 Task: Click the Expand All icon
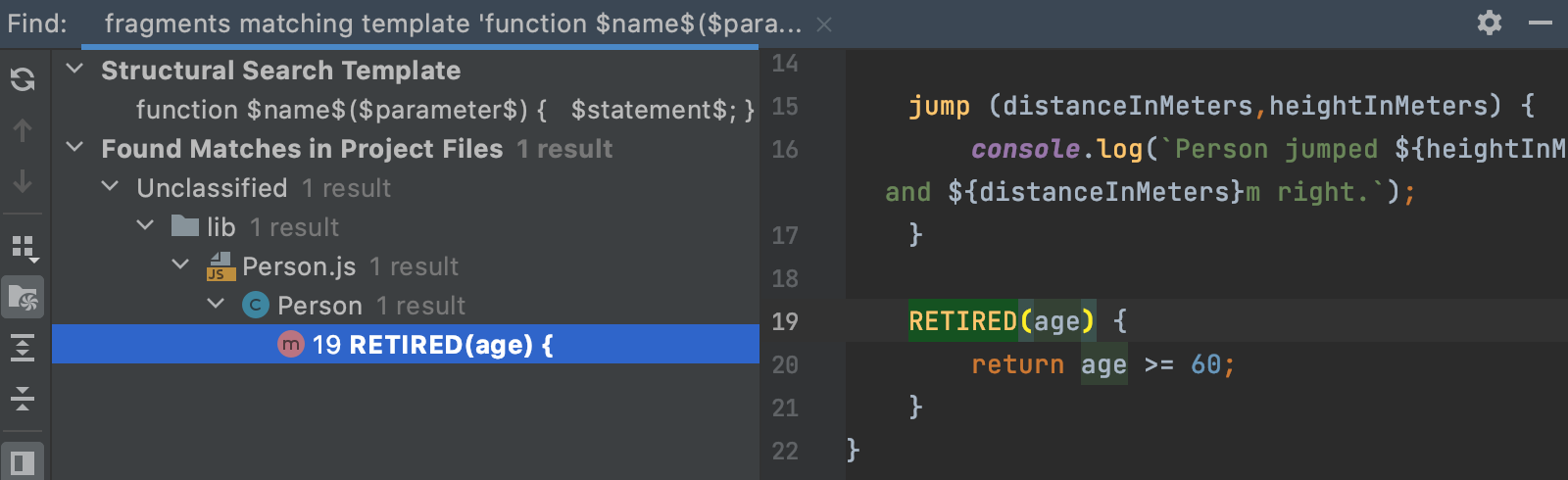pyautogui.click(x=23, y=348)
